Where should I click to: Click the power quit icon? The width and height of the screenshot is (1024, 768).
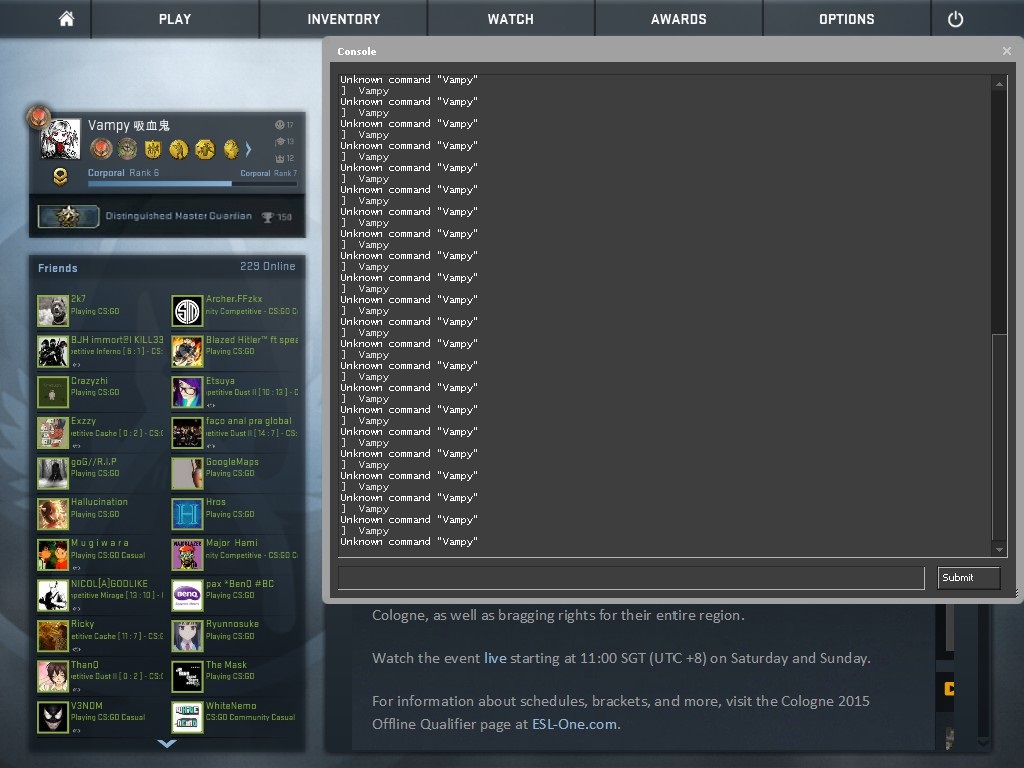pos(955,19)
